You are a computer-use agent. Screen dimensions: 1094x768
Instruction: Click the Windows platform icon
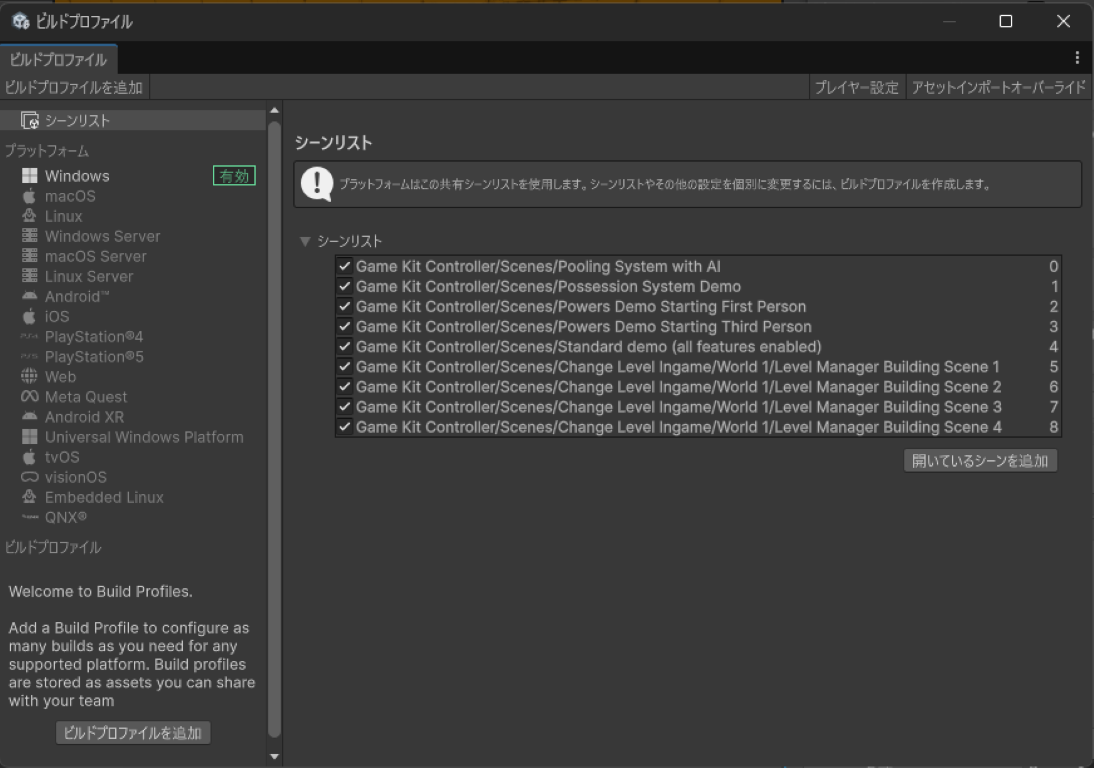coord(29,176)
